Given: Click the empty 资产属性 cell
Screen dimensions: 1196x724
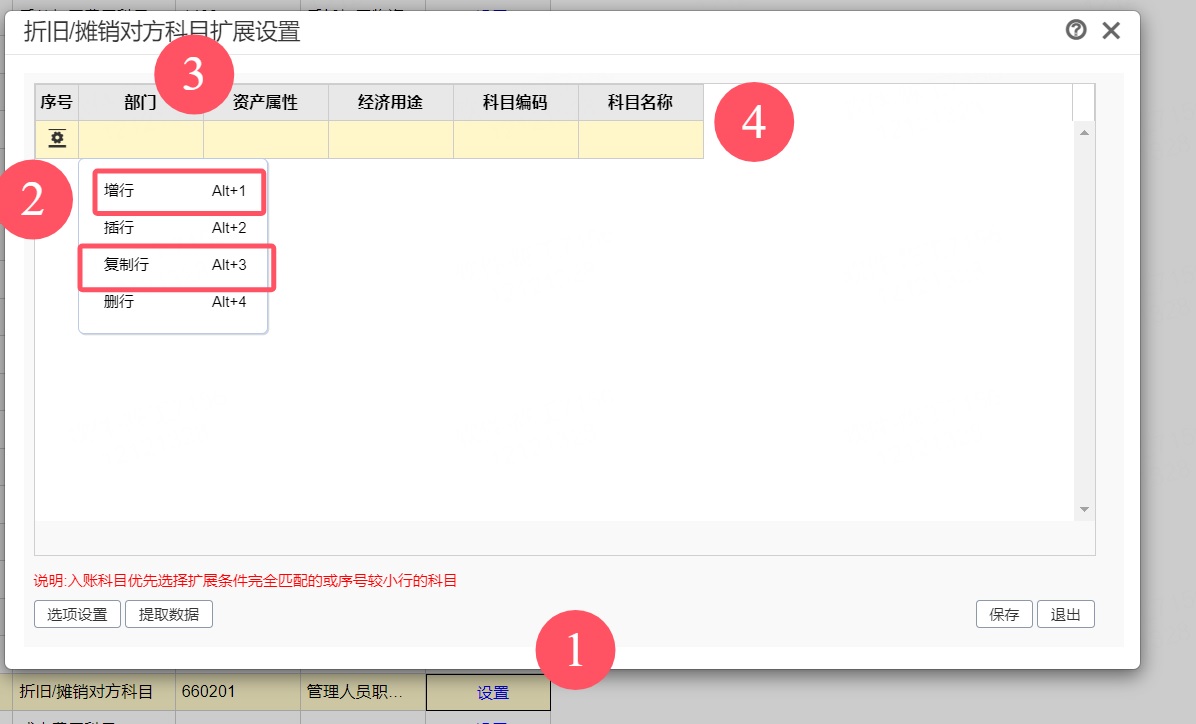Looking at the screenshot, I should pos(266,140).
